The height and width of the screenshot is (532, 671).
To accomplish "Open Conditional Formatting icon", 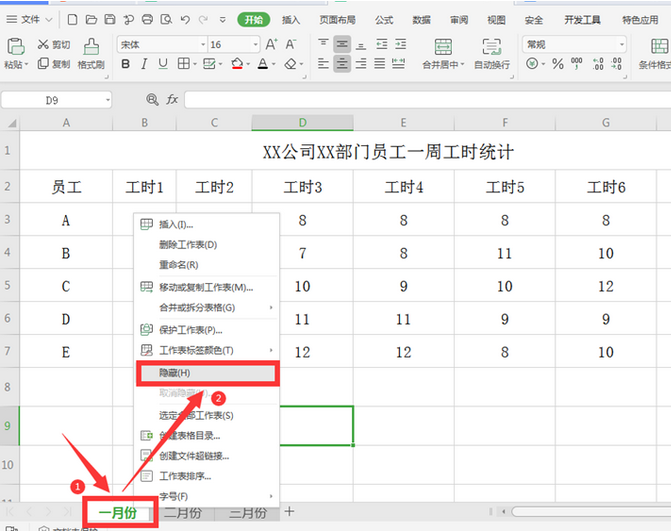I will [659, 46].
